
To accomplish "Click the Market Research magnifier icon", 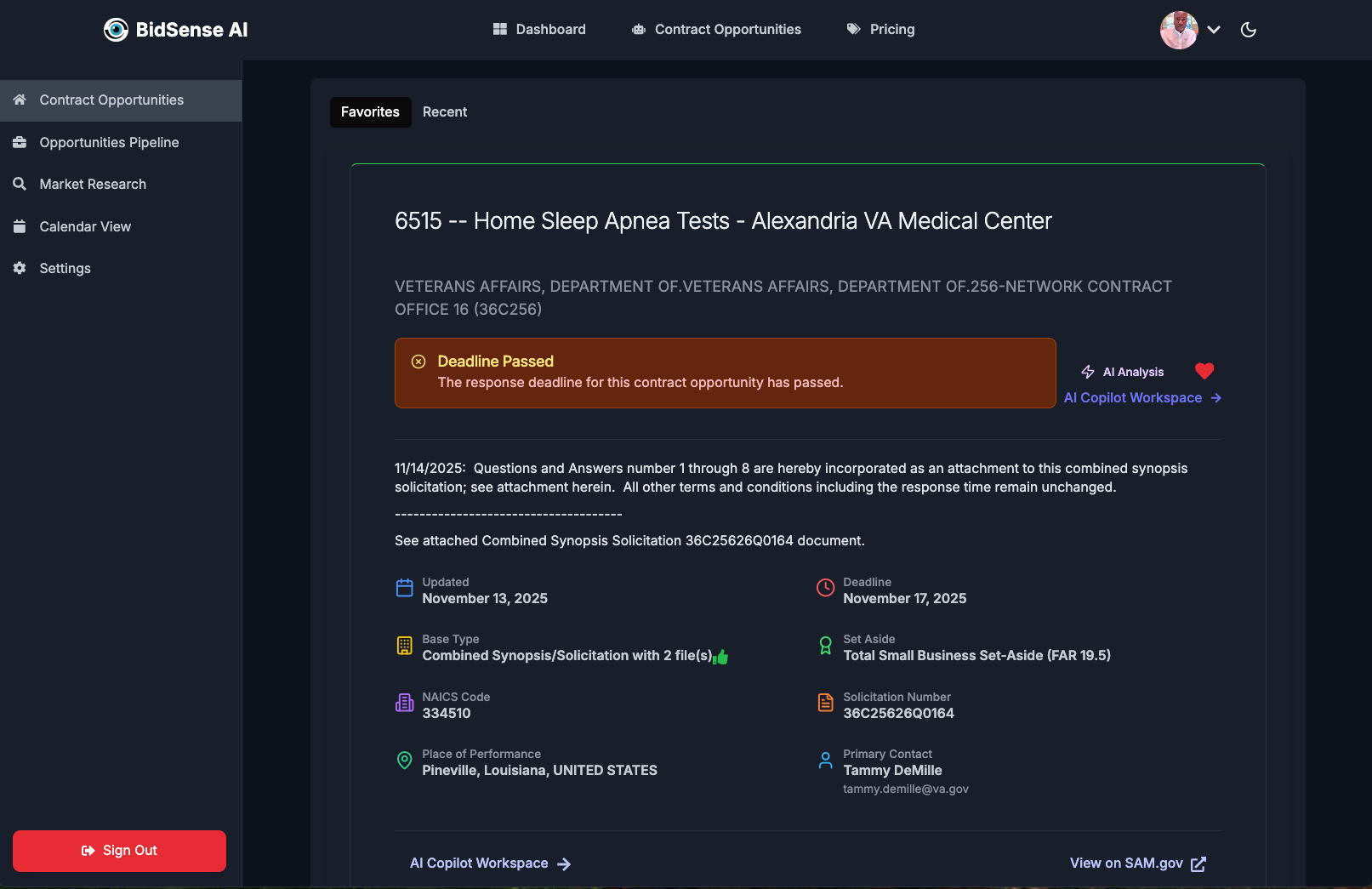I will point(20,184).
